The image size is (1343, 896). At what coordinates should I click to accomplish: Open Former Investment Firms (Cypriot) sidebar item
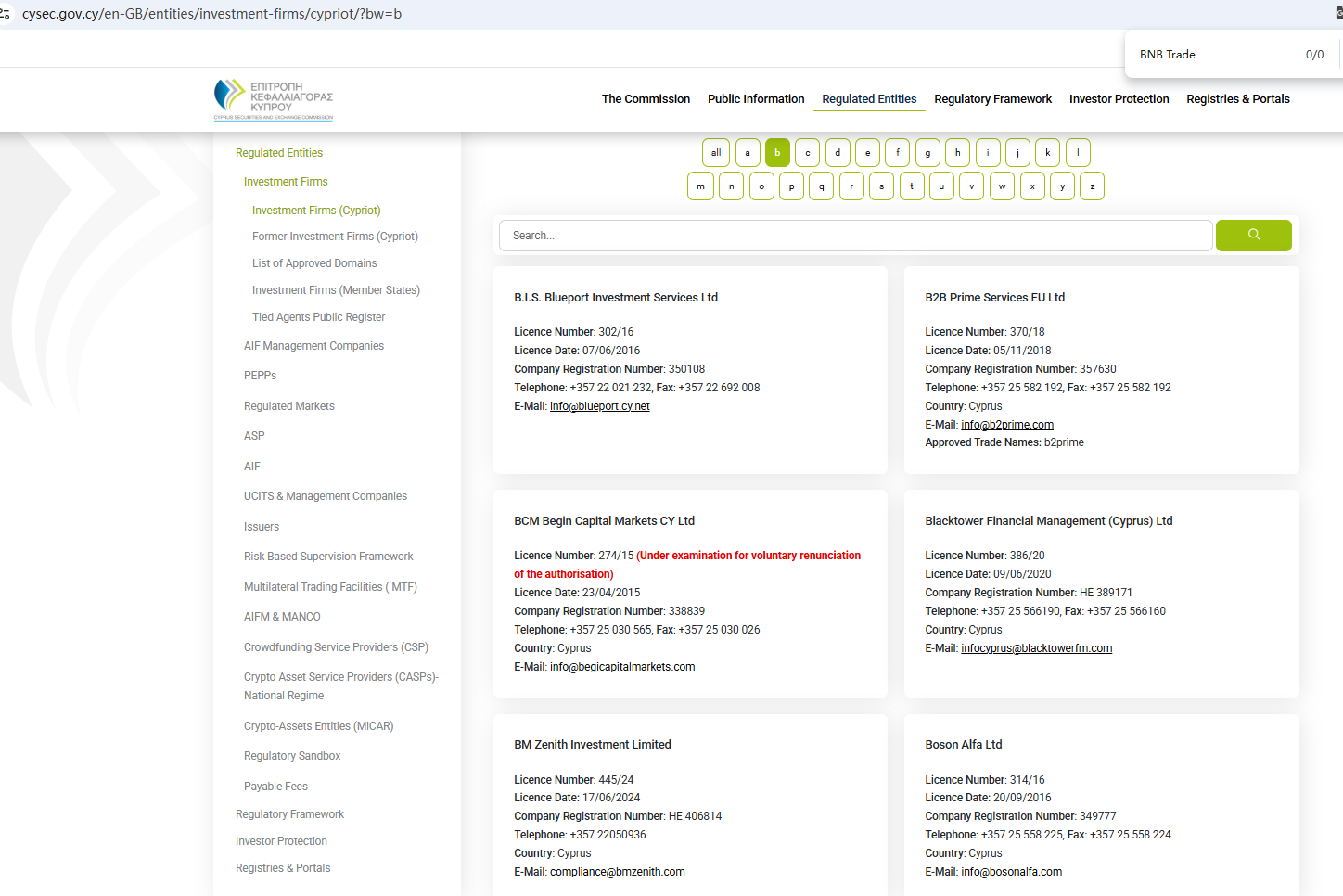click(335, 237)
